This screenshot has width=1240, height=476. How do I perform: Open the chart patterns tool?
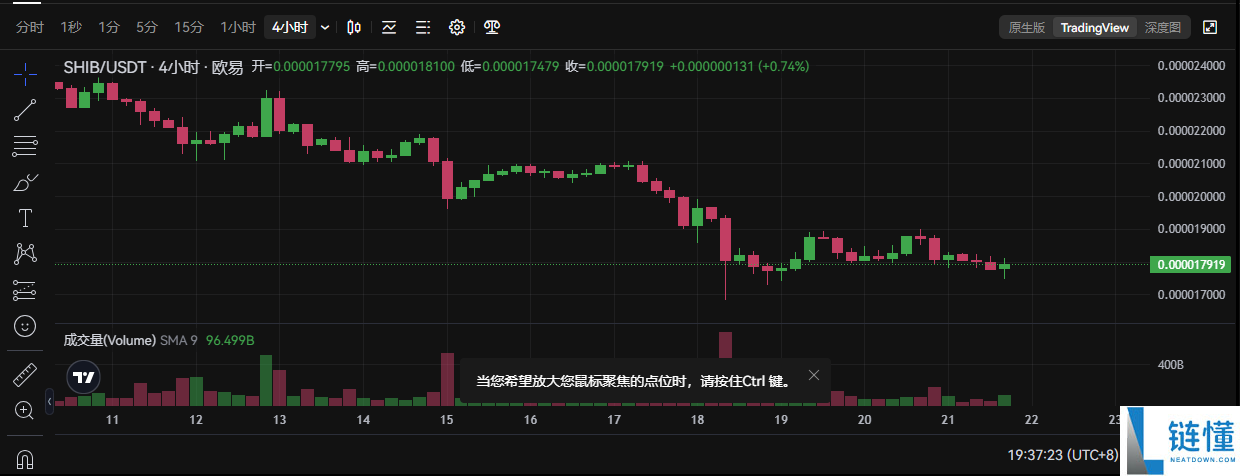[x=25, y=254]
